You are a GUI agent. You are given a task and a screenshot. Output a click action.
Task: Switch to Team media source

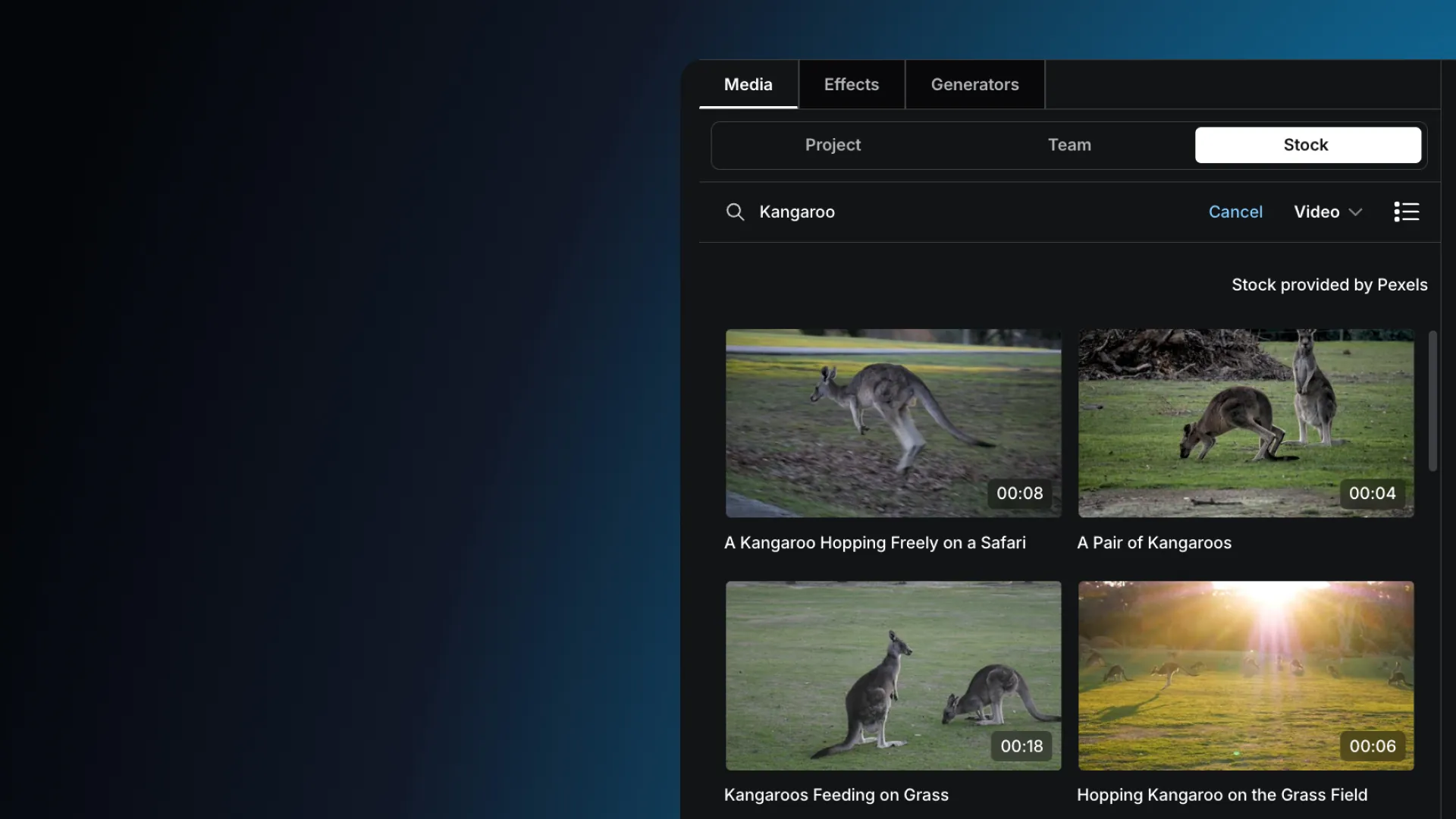click(1069, 145)
